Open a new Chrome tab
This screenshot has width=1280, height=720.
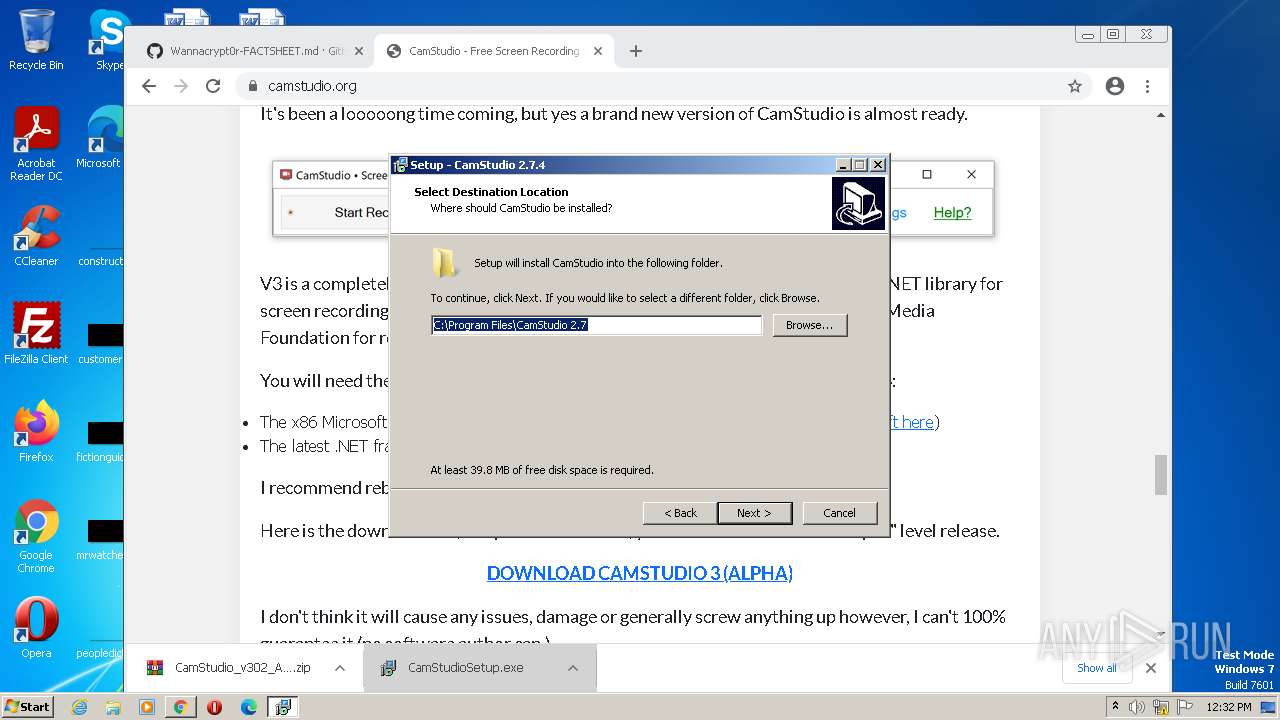pos(636,51)
